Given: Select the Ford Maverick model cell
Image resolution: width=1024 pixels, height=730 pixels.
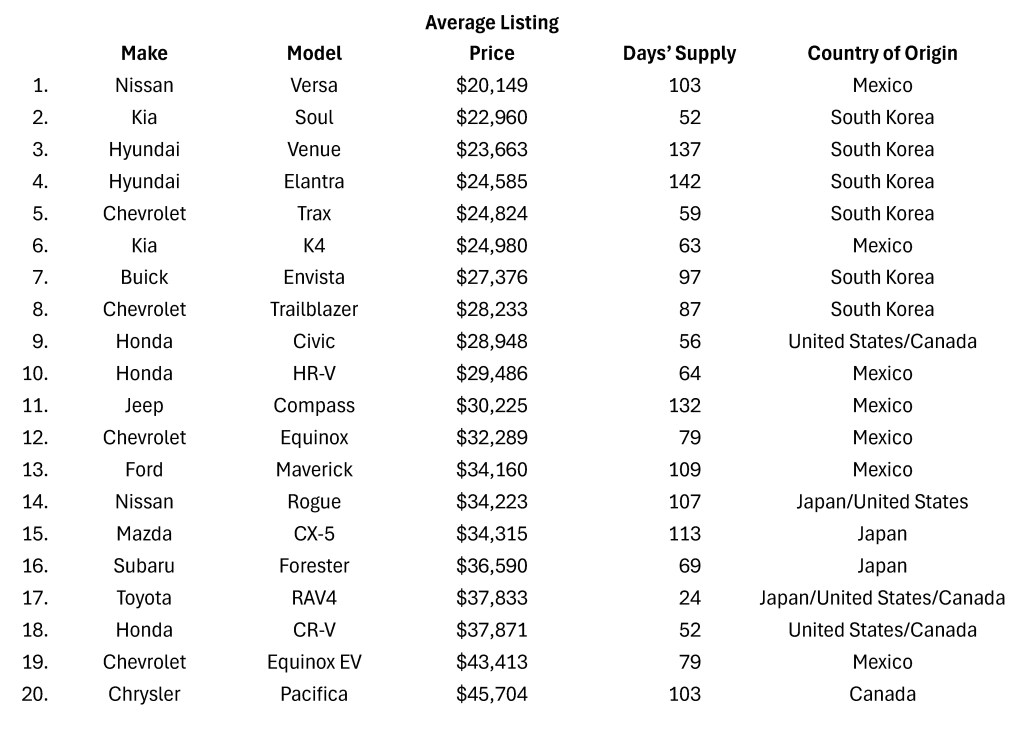Looking at the screenshot, I should pyautogui.click(x=314, y=469).
